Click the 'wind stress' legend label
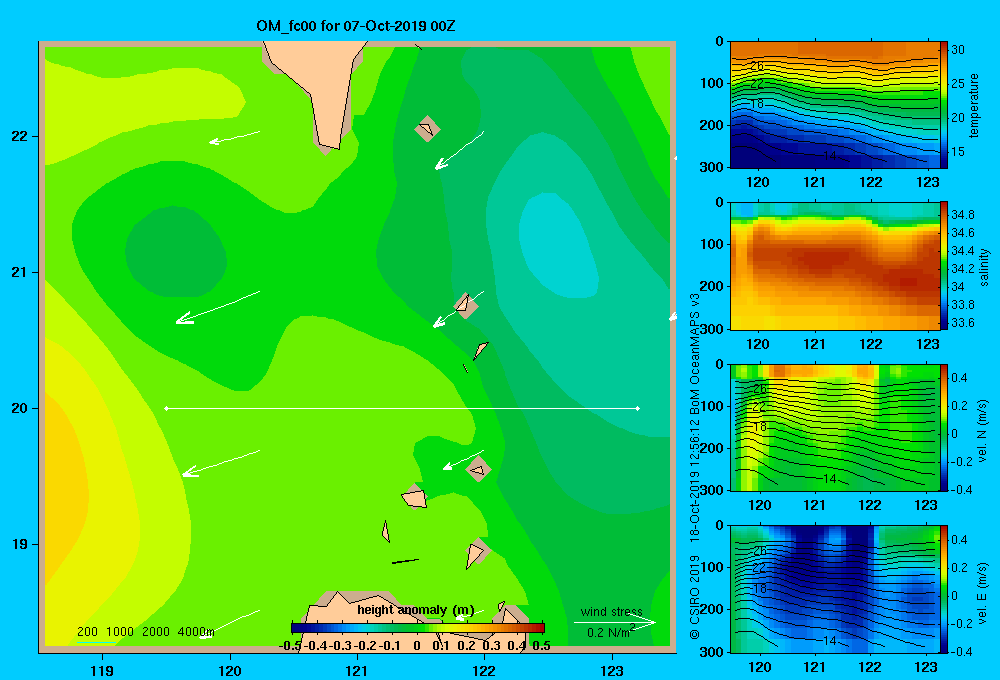Viewport: 1000px width, 680px height. pos(612,612)
